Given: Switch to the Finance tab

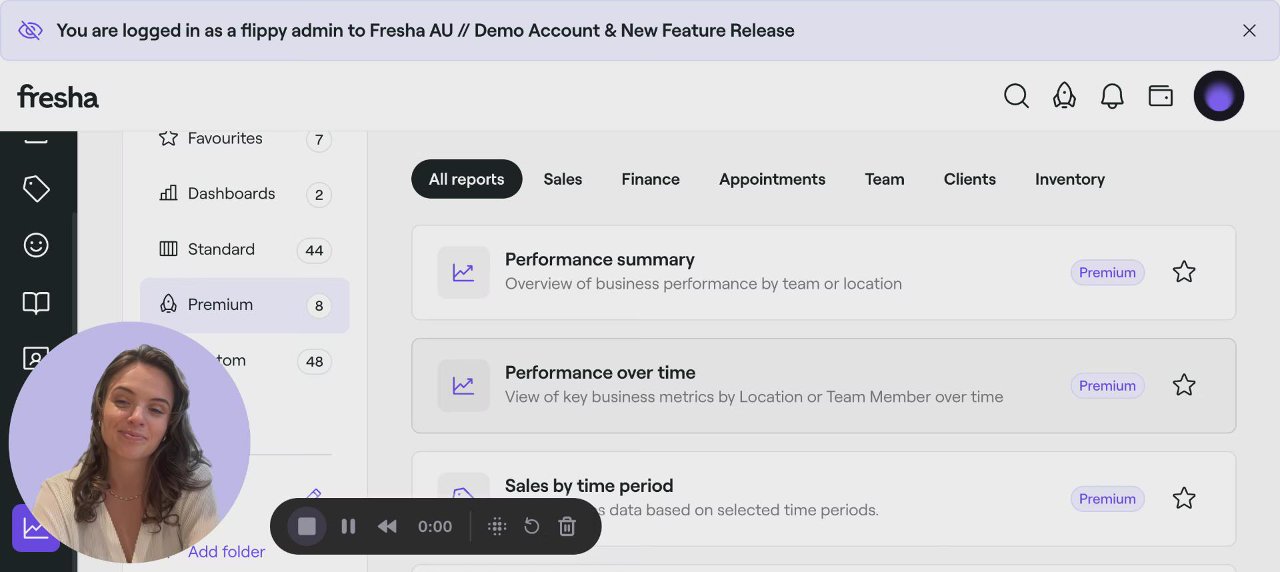Looking at the screenshot, I should click(650, 179).
